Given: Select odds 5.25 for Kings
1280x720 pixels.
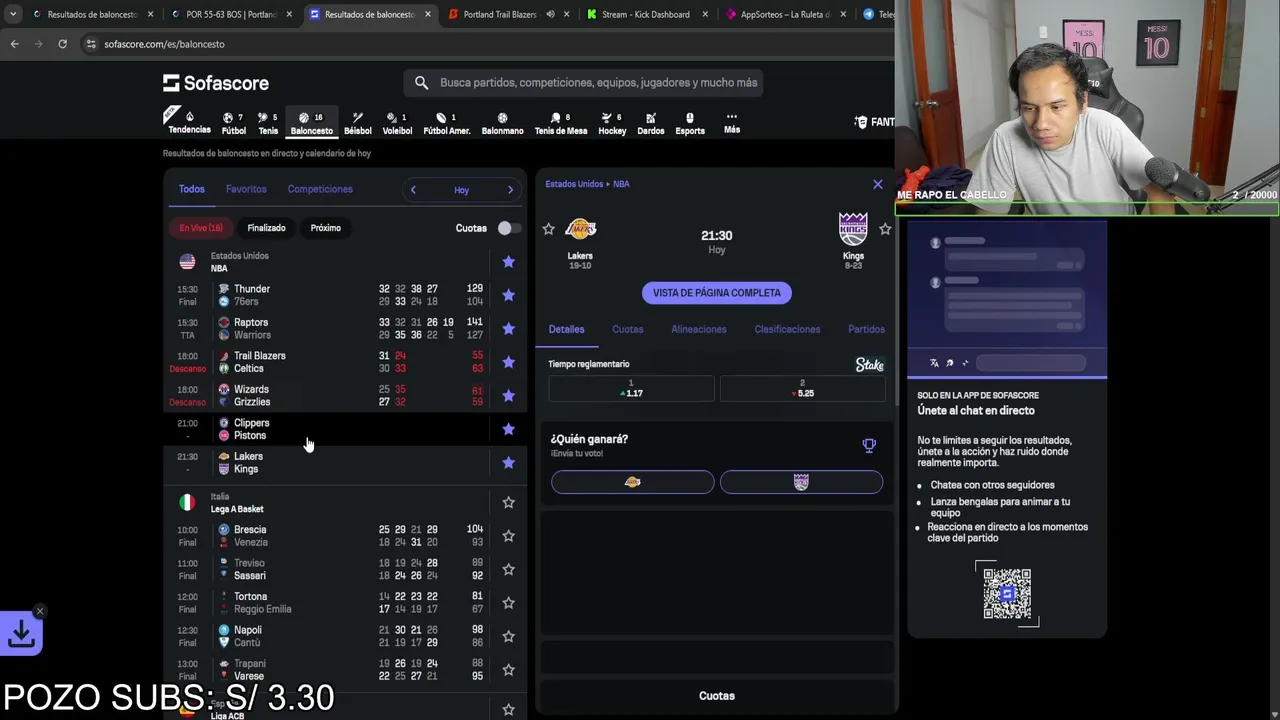Looking at the screenshot, I should coord(802,389).
